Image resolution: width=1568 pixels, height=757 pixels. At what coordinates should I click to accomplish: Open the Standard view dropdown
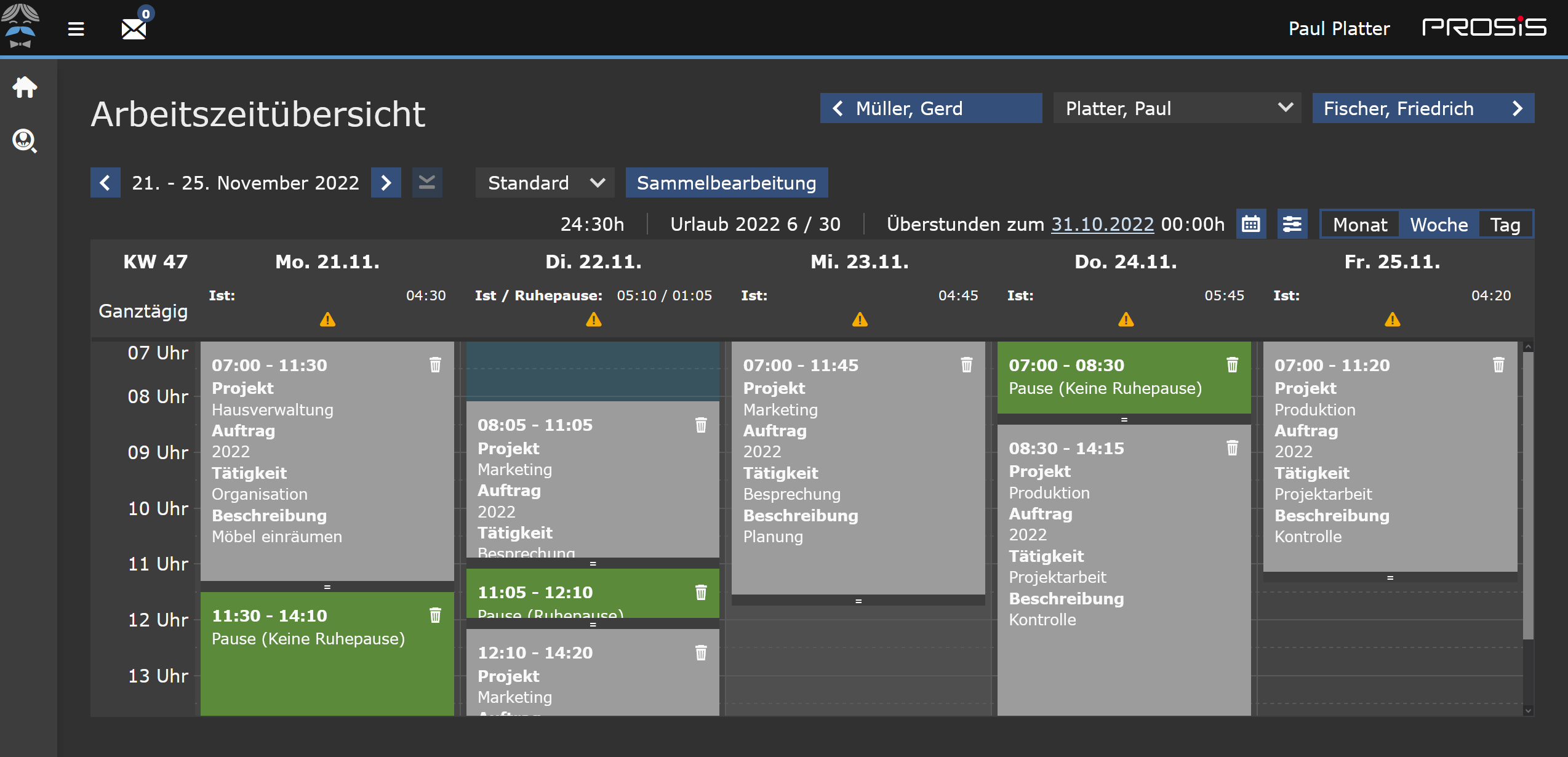pos(544,183)
